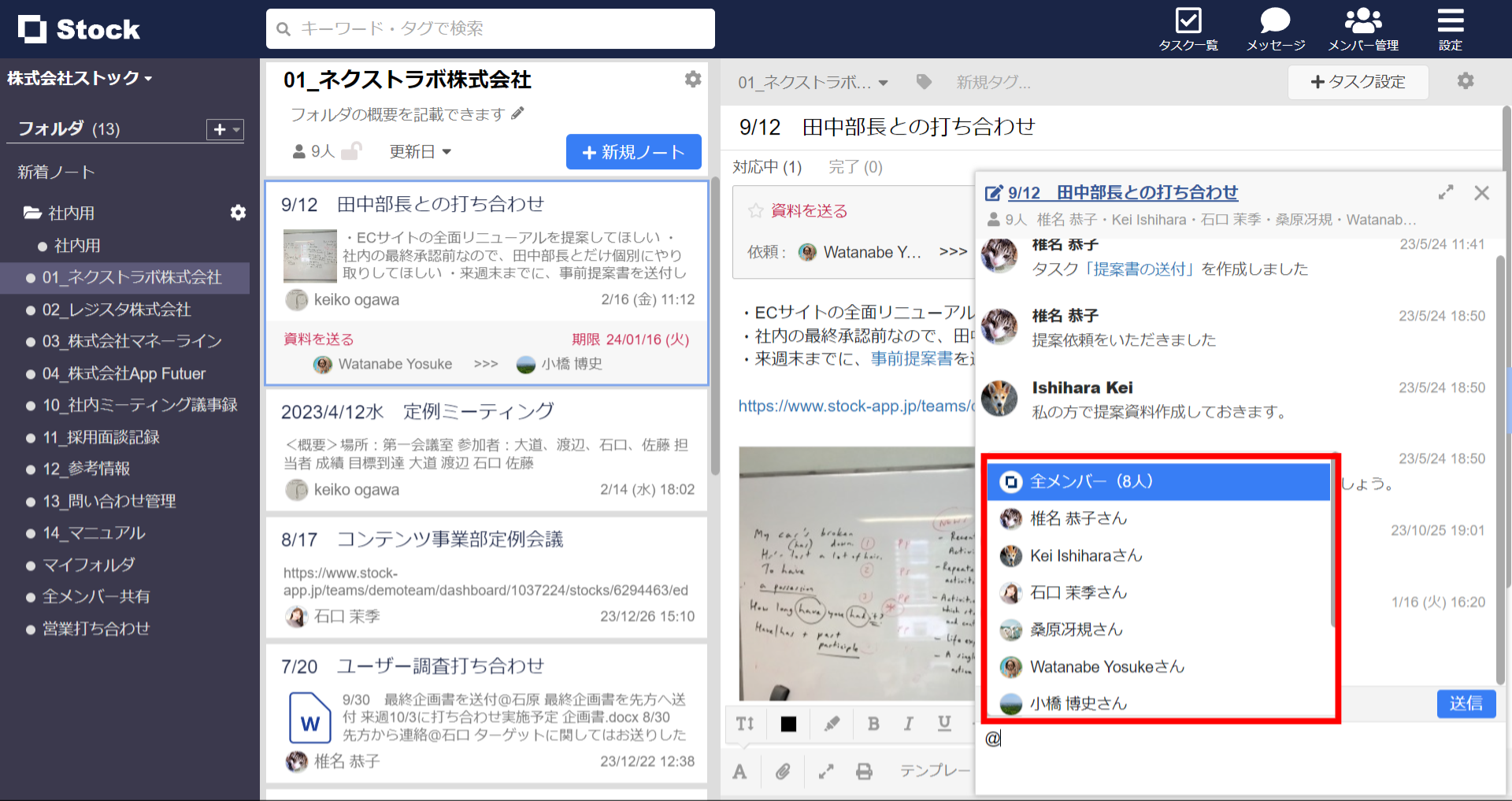Apply underline formatting in the message toolbar

pyautogui.click(x=944, y=724)
